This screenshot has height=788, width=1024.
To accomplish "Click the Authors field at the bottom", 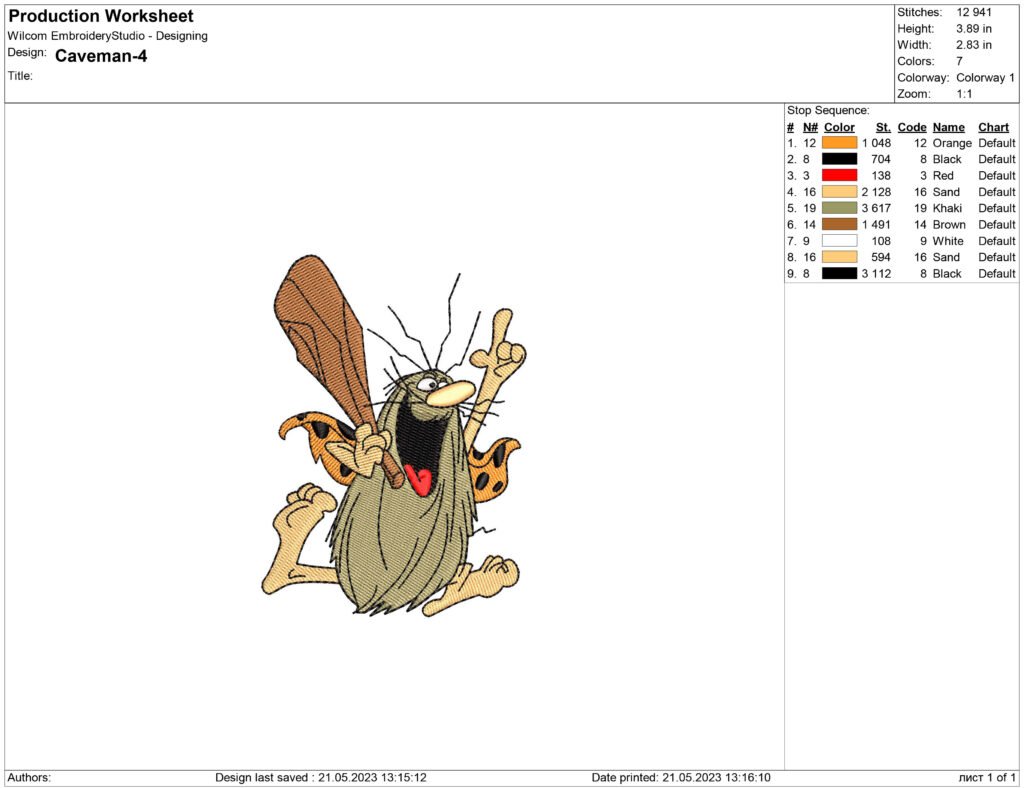I will 25,776.
